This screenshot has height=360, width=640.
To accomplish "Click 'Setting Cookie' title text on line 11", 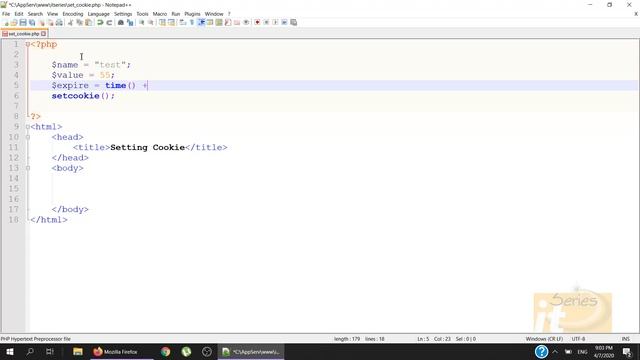I will 147,147.
